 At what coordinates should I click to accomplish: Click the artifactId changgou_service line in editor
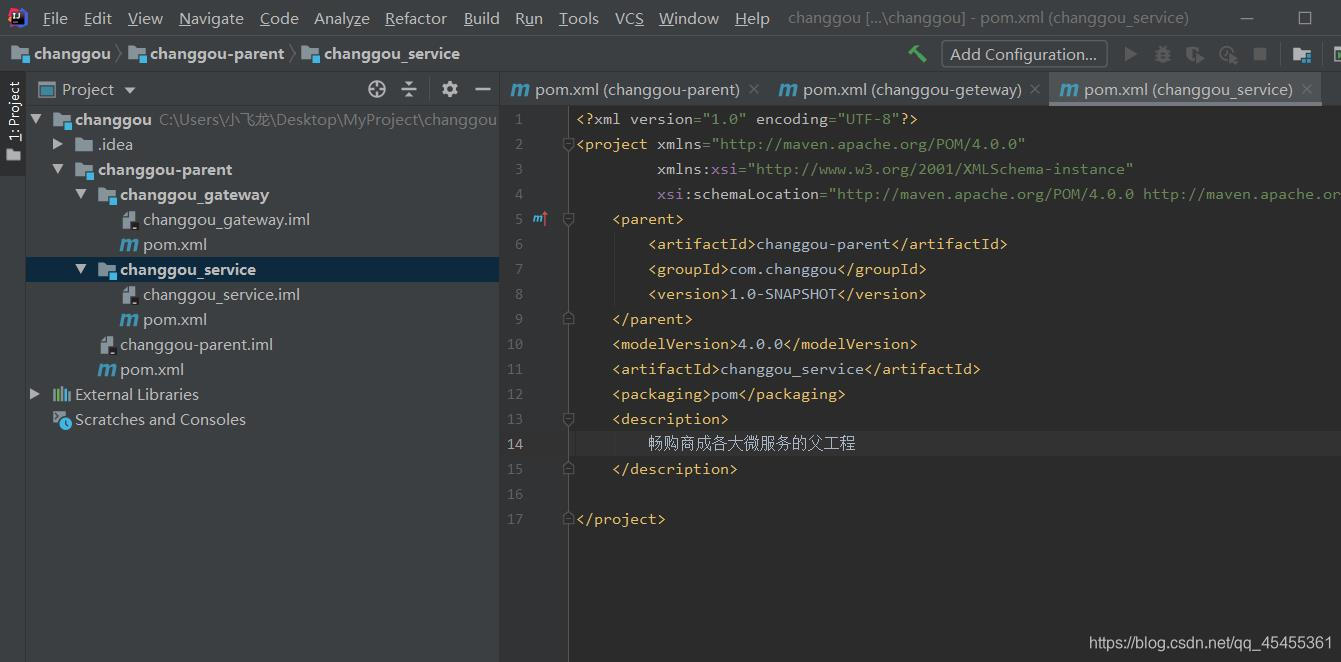(796, 369)
